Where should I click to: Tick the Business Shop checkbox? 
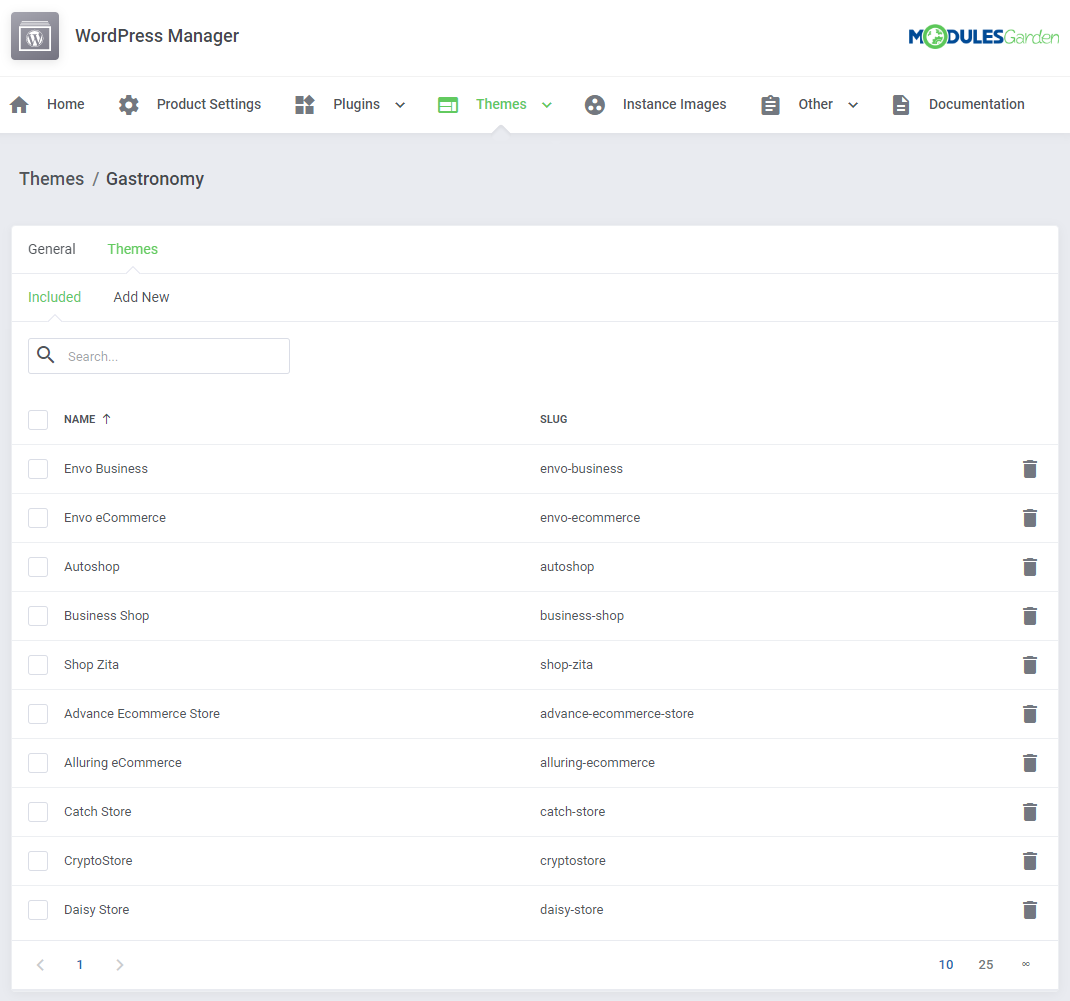38,616
